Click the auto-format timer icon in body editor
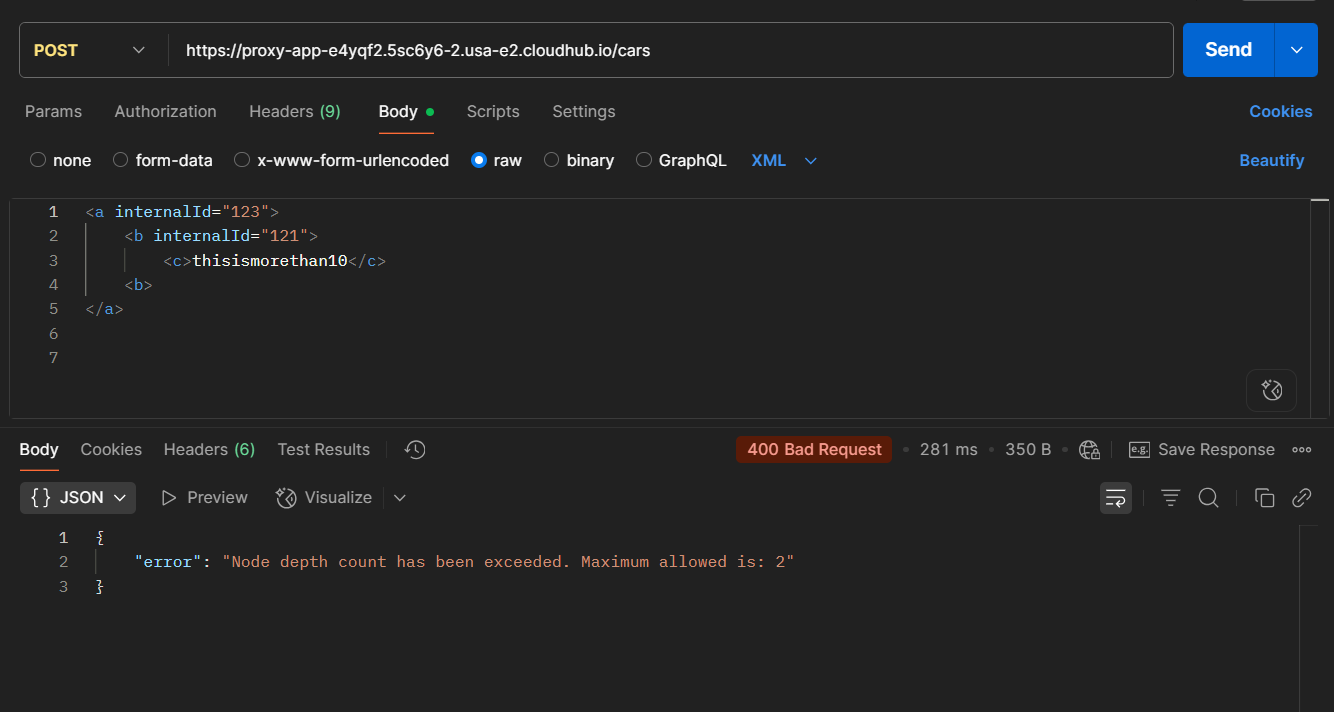 click(1271, 390)
